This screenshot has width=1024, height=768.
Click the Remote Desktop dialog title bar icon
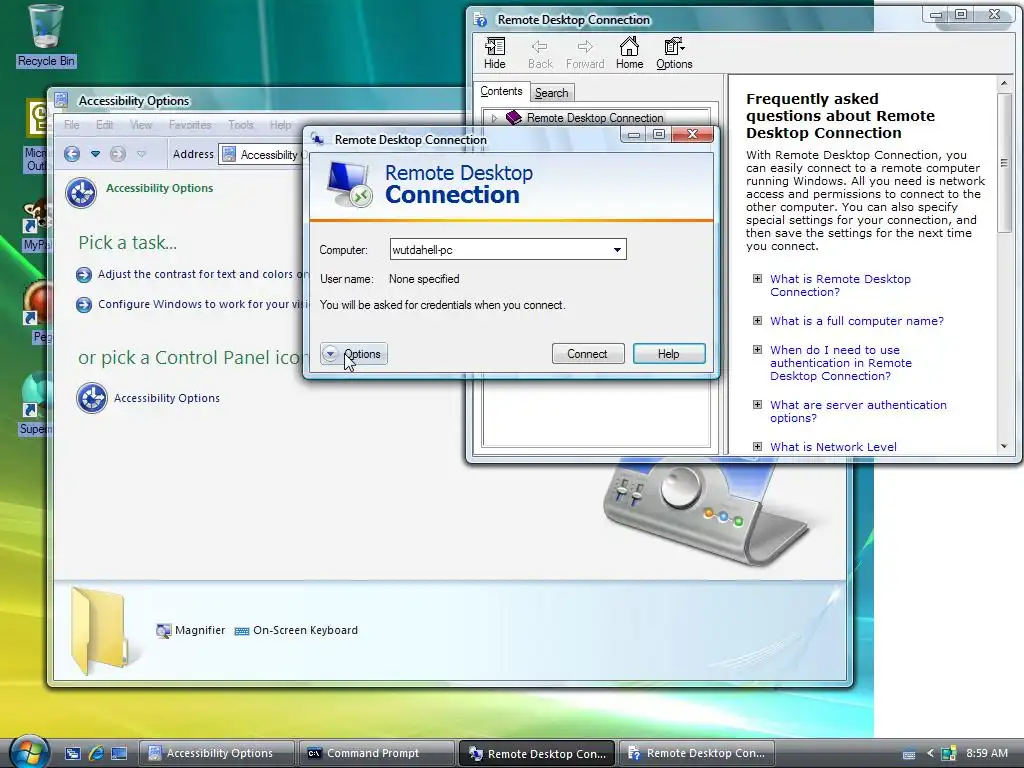(318, 139)
